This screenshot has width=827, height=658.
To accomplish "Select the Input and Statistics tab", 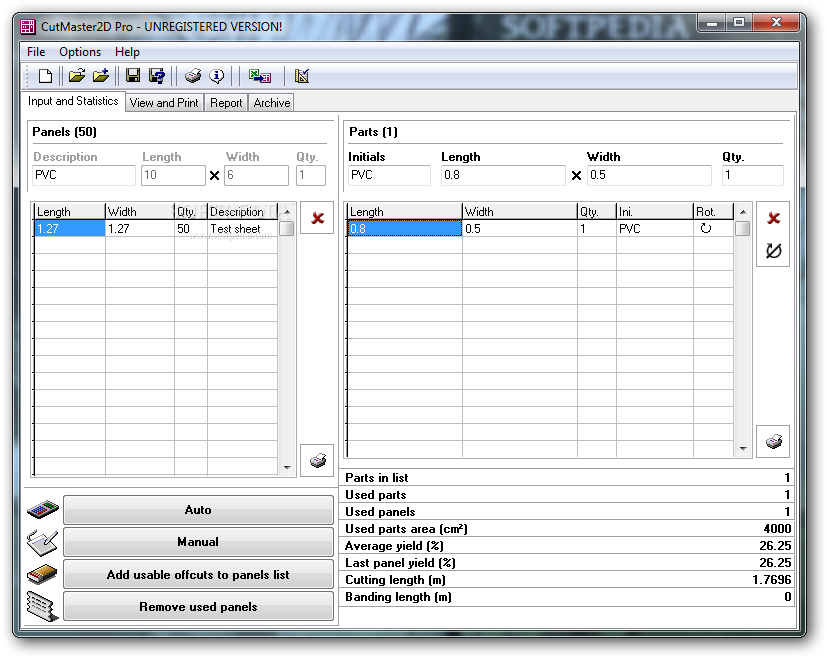I will (73, 101).
